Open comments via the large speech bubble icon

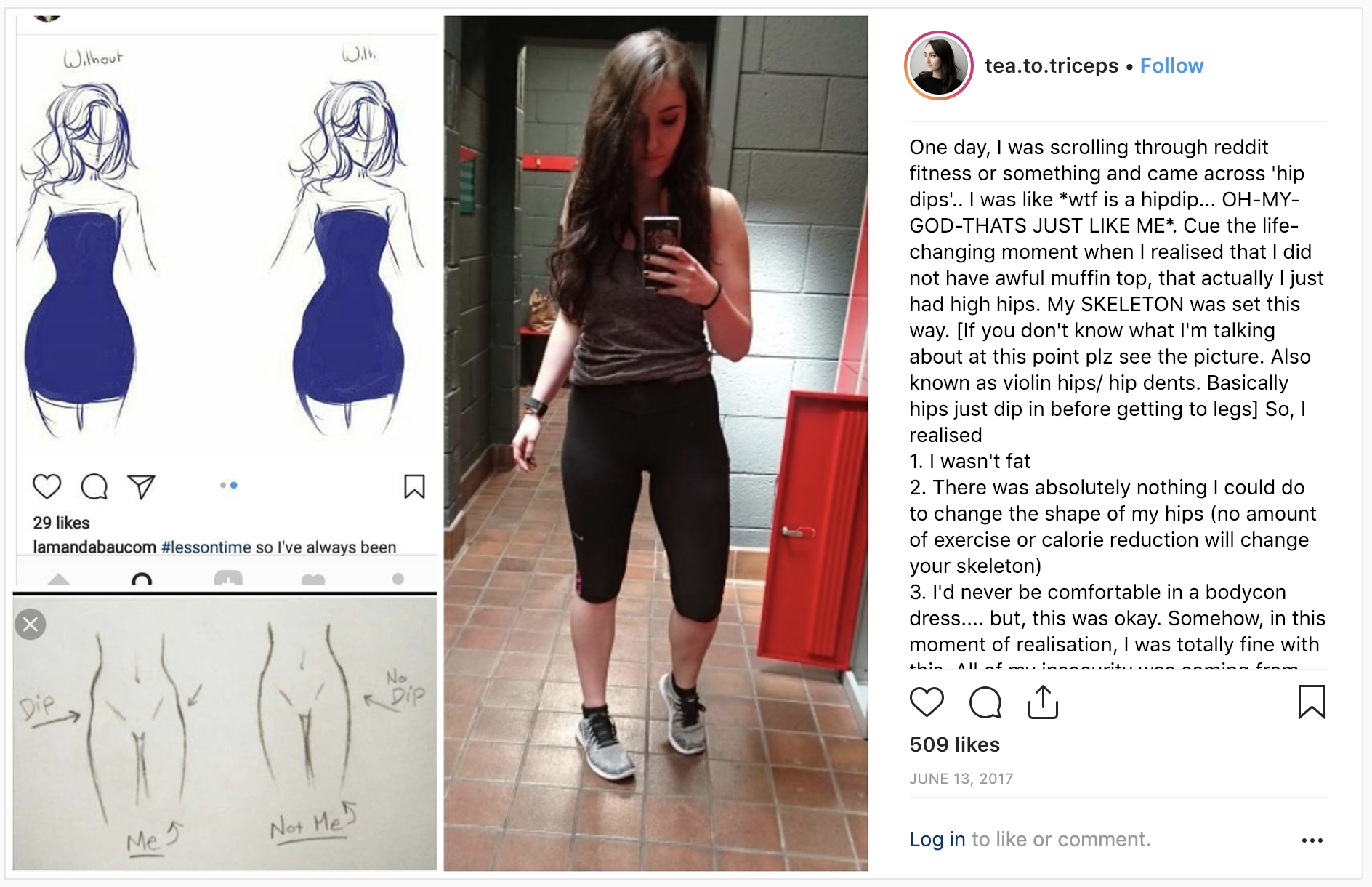(985, 702)
